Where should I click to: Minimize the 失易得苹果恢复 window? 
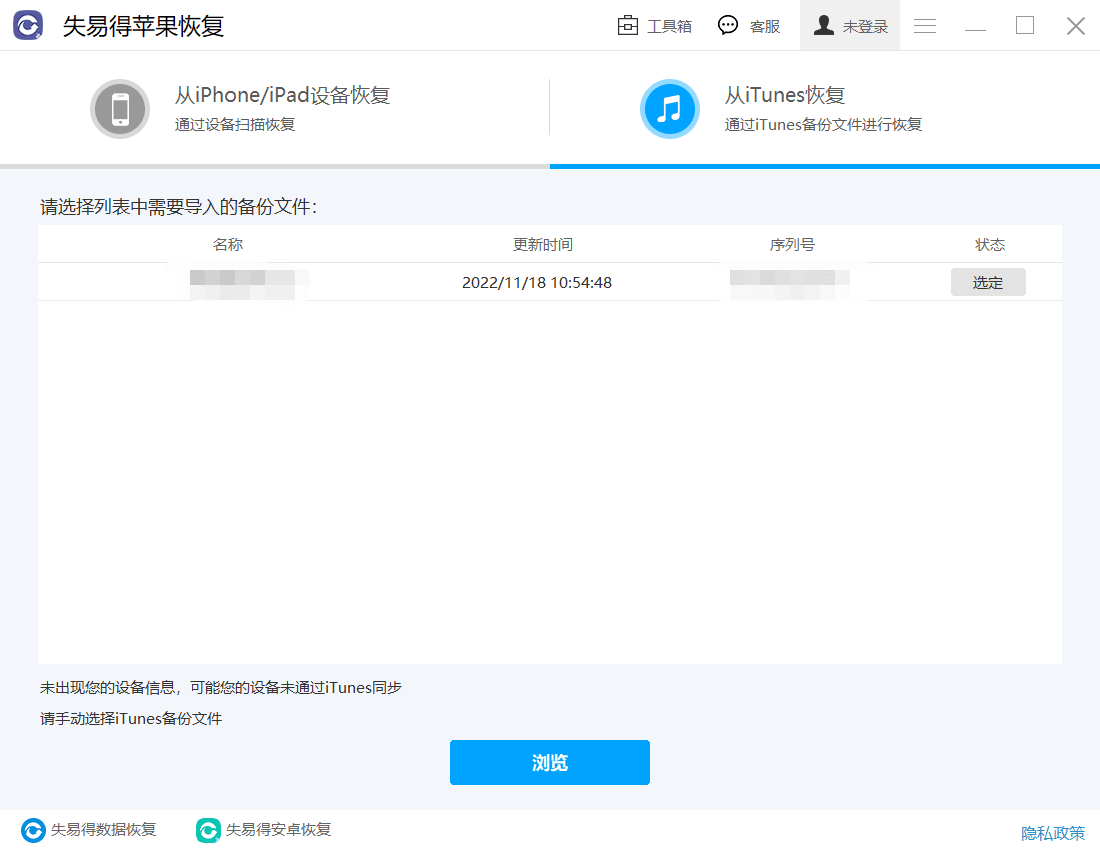coord(975,27)
